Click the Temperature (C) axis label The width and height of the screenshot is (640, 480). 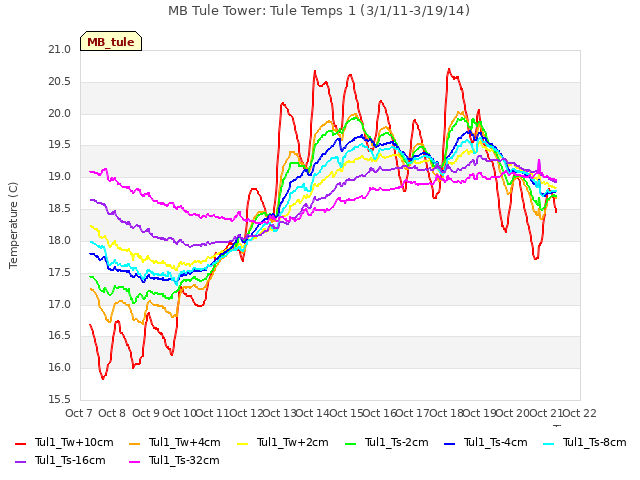pyautogui.click(x=13, y=225)
